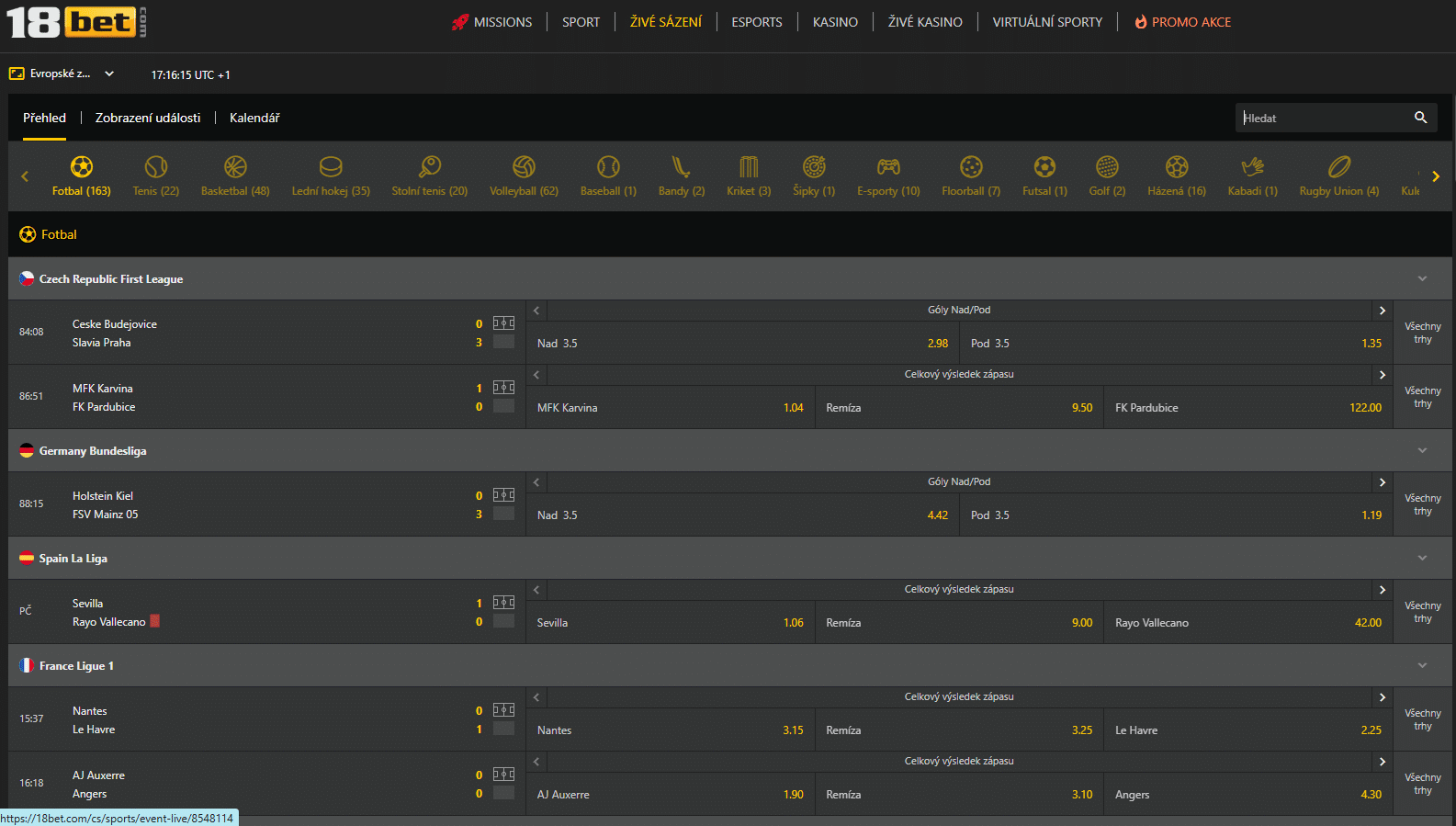
Task: Bet on Pod 3.5 at 1.35
Action: pos(1176,343)
